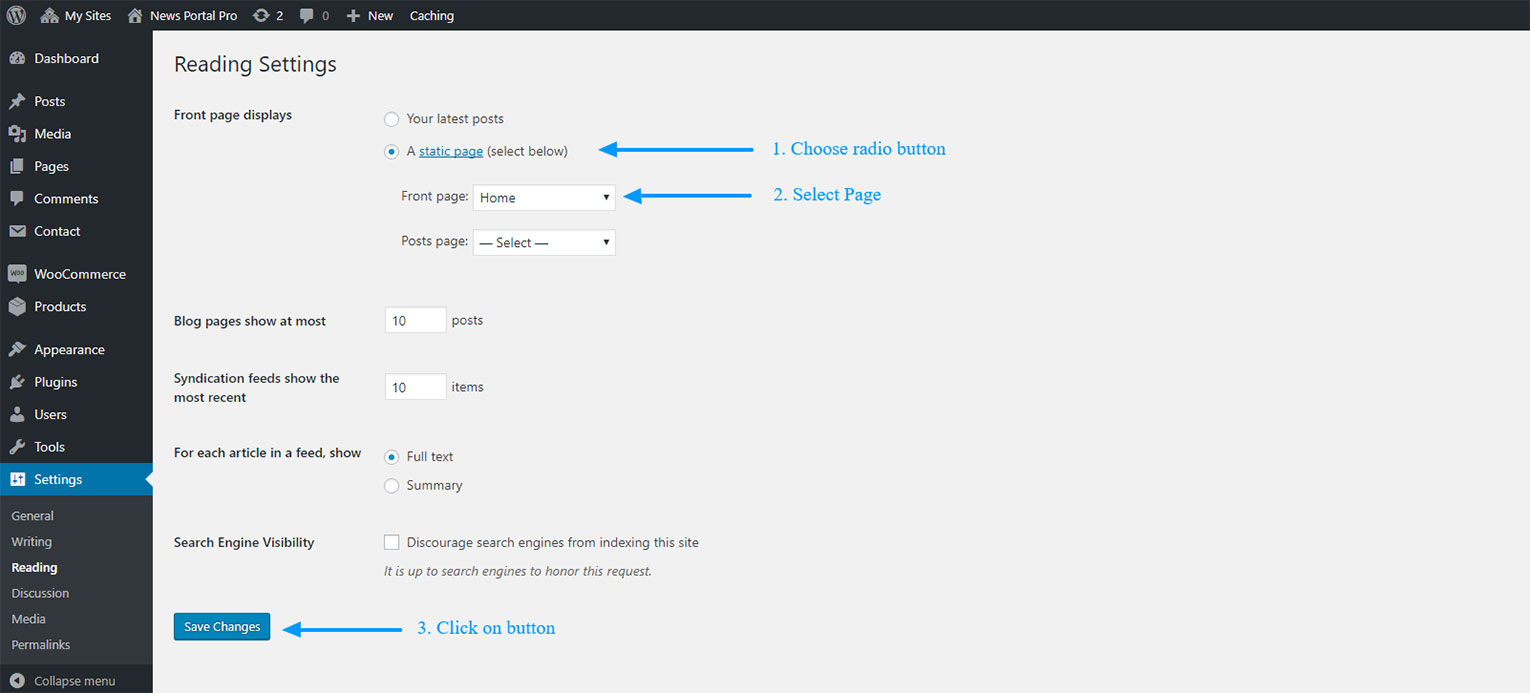
Task: Choose the Summary radio option
Action: coord(392,485)
